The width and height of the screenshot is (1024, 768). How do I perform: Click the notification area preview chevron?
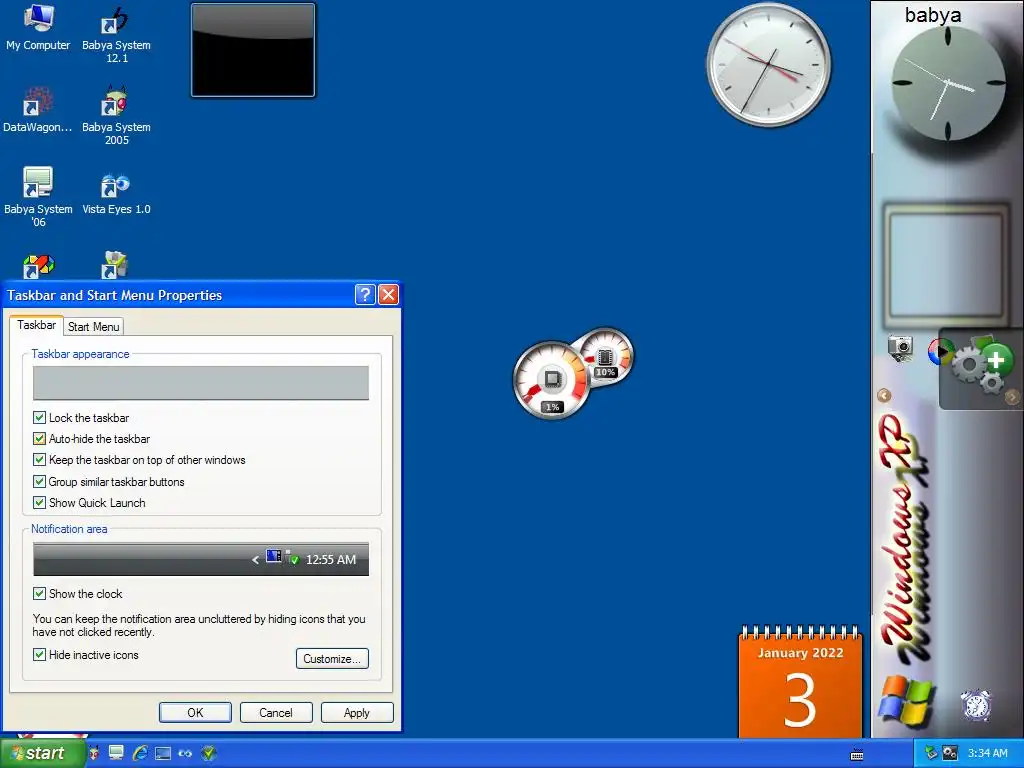(x=255, y=560)
